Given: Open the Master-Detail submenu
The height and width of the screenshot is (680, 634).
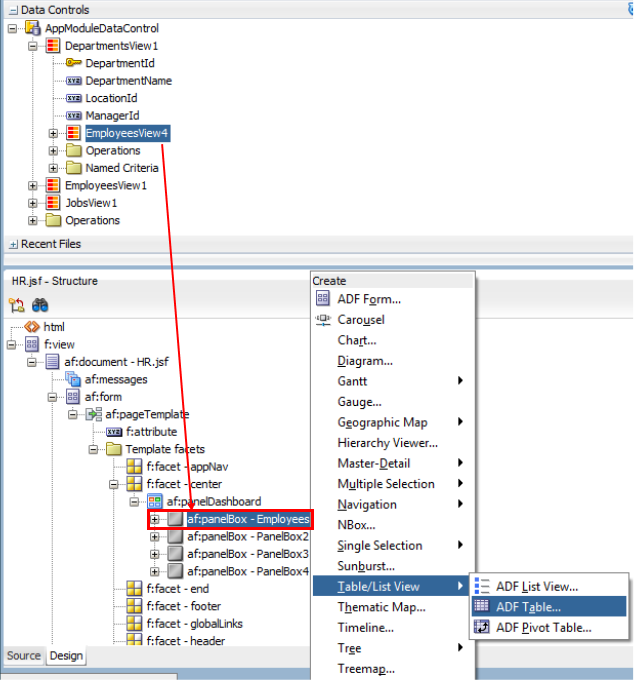Looking at the screenshot, I should (x=393, y=463).
